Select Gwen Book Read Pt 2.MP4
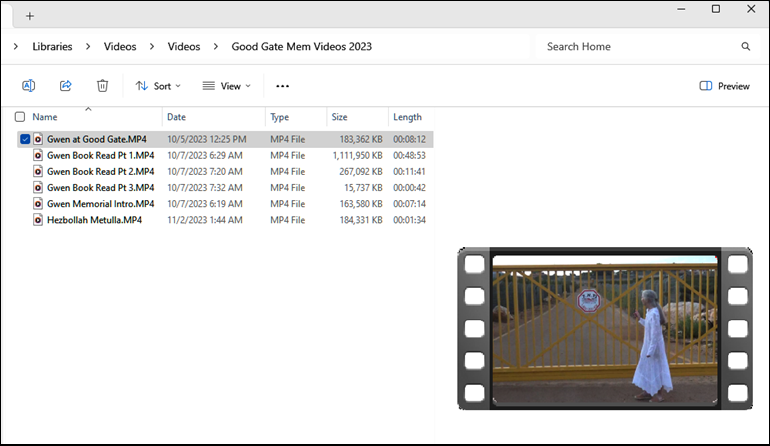Viewport: 770px width, 446px height. click(101, 172)
